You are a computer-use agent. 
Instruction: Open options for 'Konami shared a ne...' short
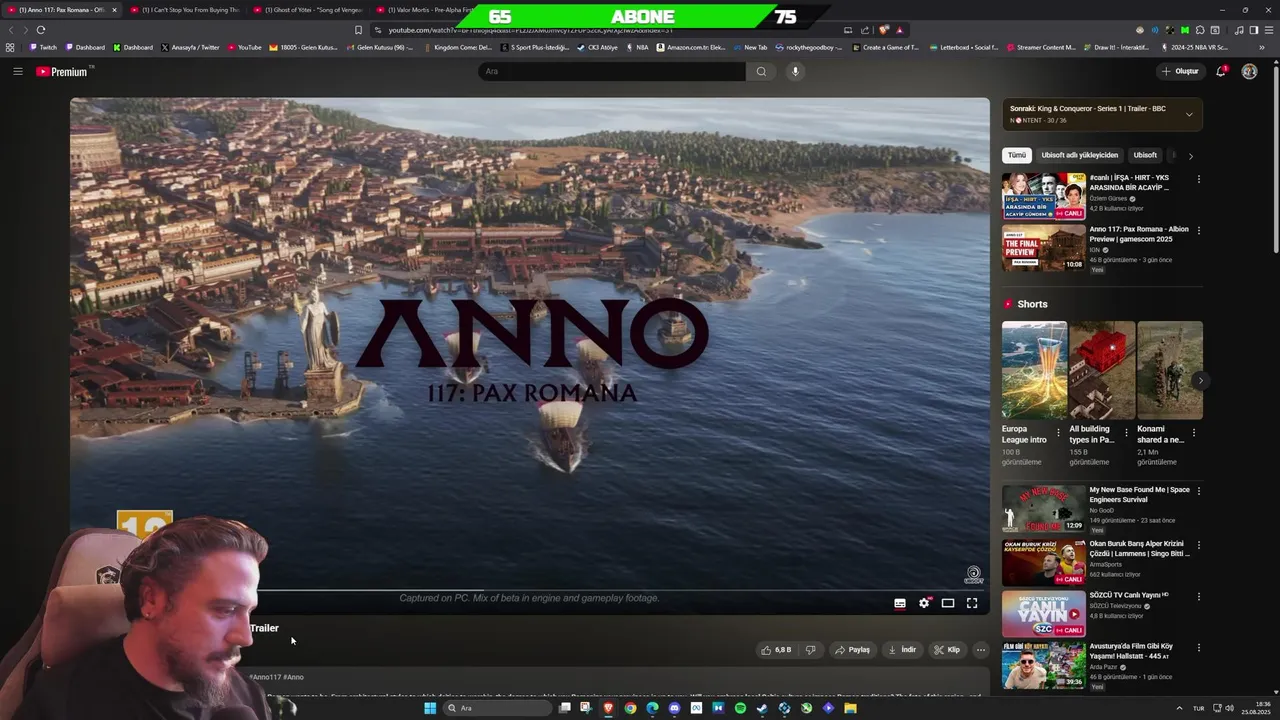(1193, 433)
